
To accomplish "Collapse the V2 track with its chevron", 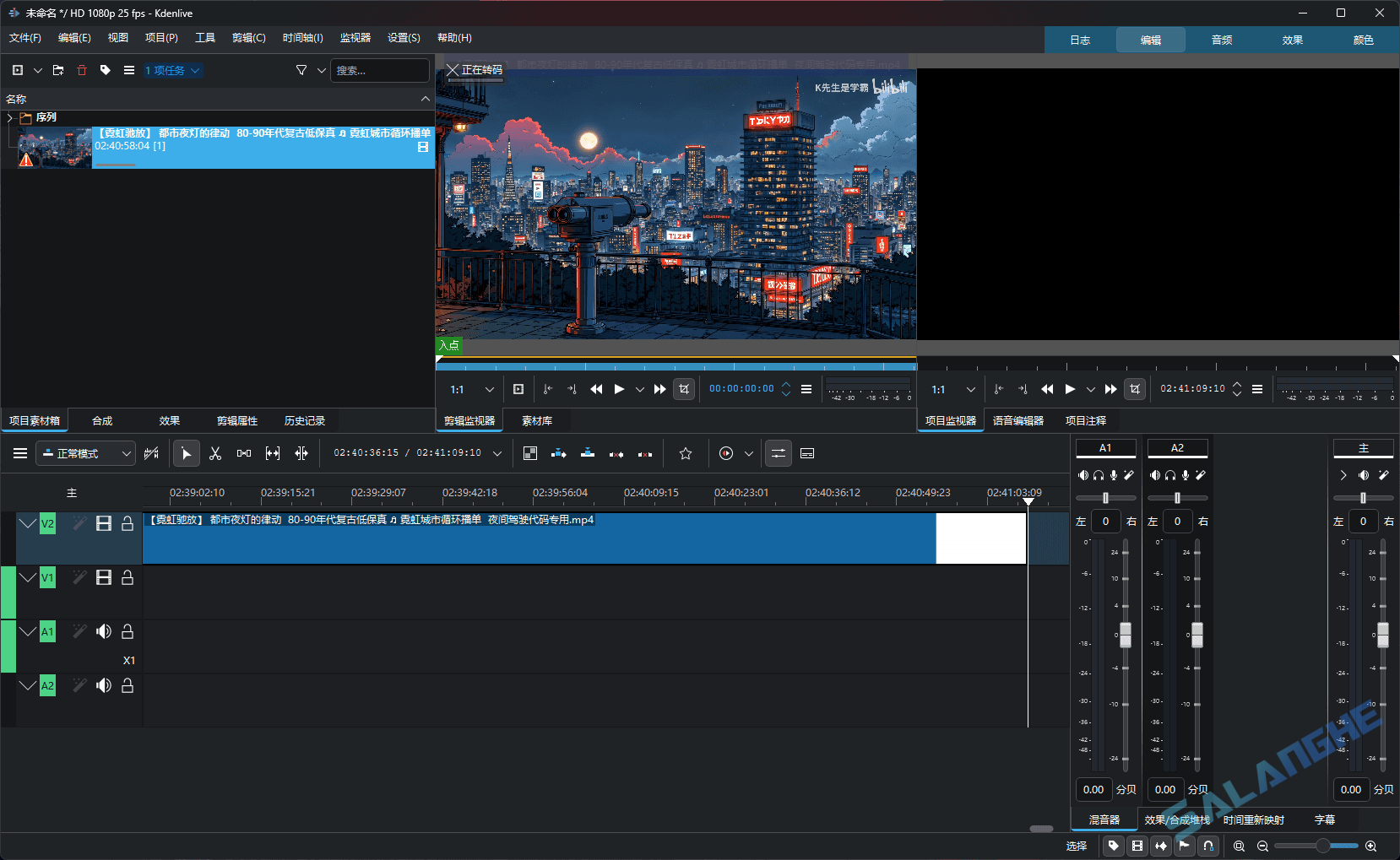I will (27, 523).
